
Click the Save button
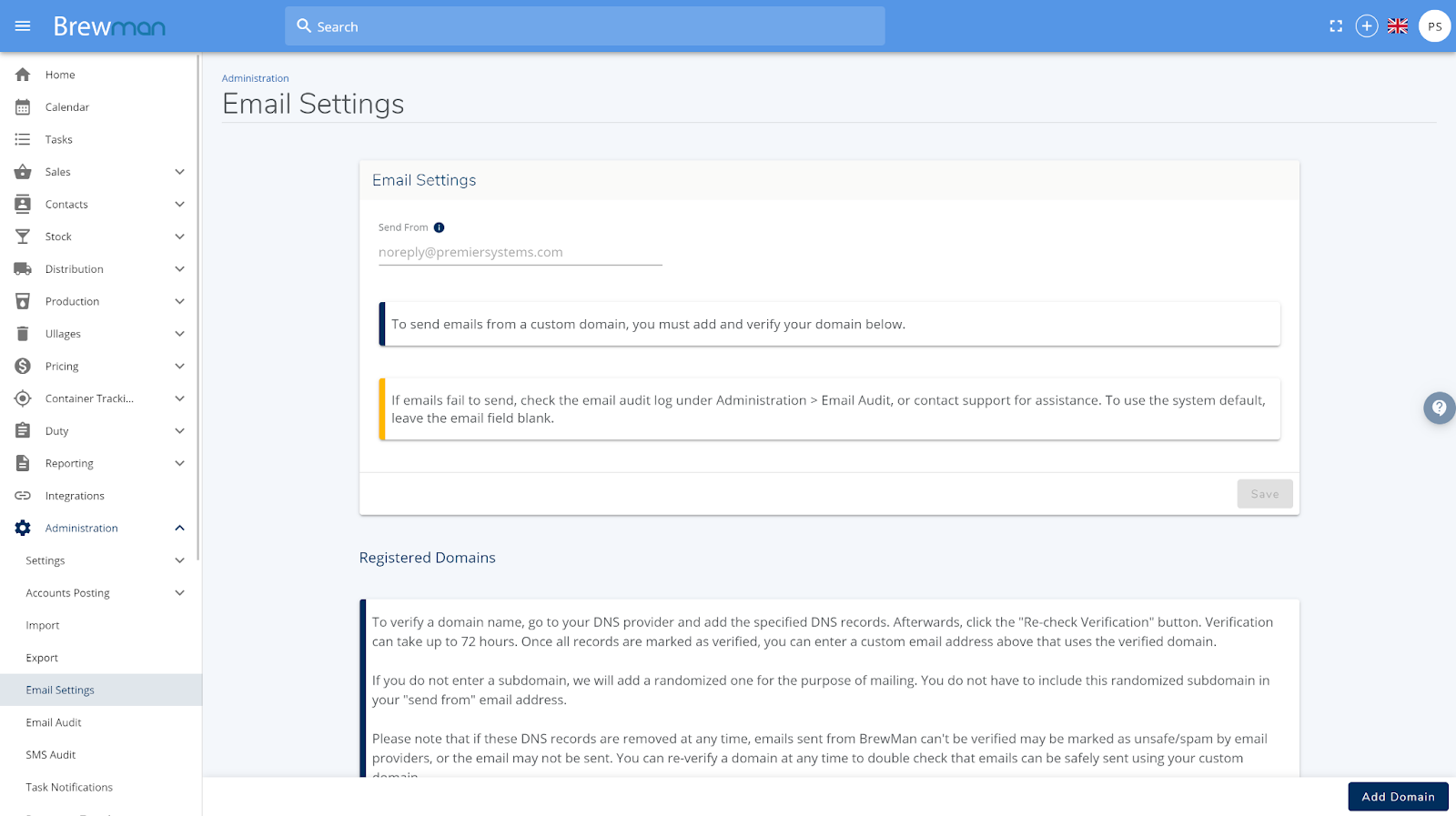pyautogui.click(x=1265, y=494)
